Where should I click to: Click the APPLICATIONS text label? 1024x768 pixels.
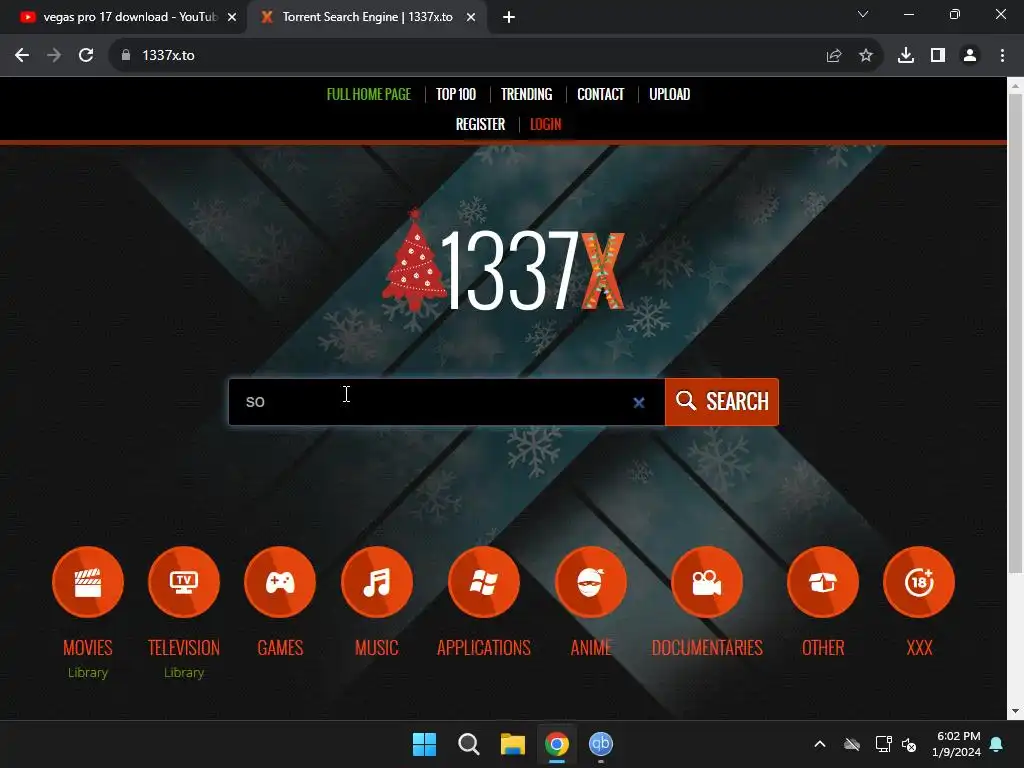tap(484, 647)
